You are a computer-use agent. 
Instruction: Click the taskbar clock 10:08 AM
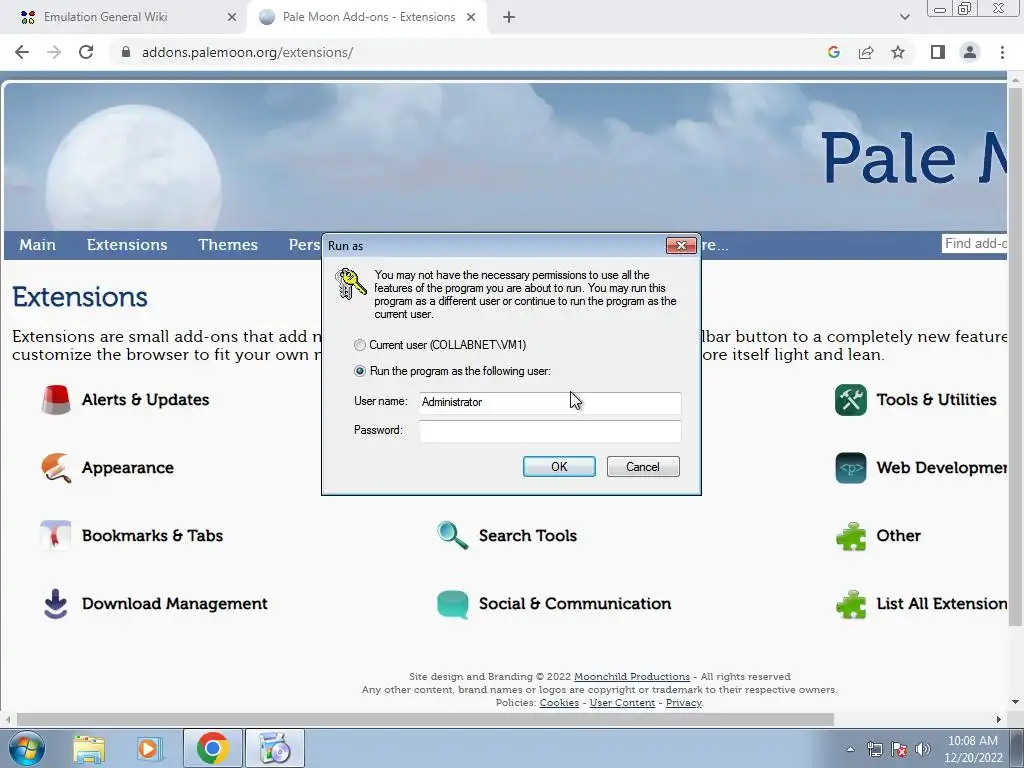972,741
